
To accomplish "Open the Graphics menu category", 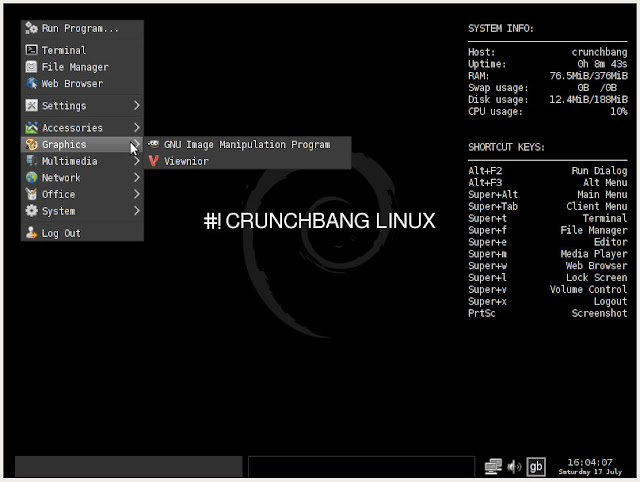I will (82, 144).
